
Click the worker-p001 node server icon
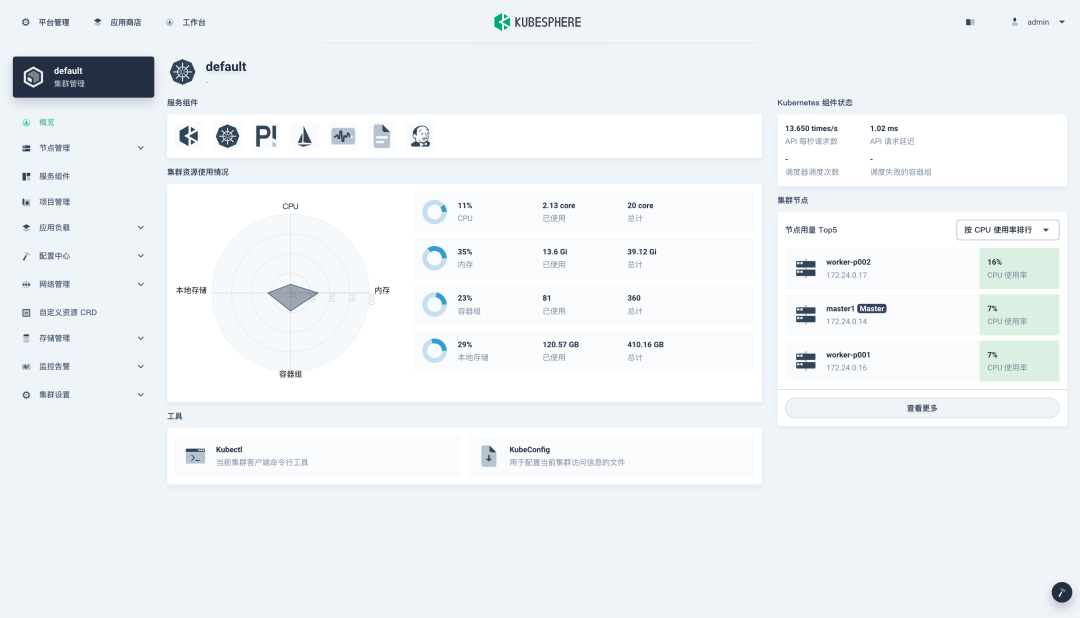tap(805, 360)
